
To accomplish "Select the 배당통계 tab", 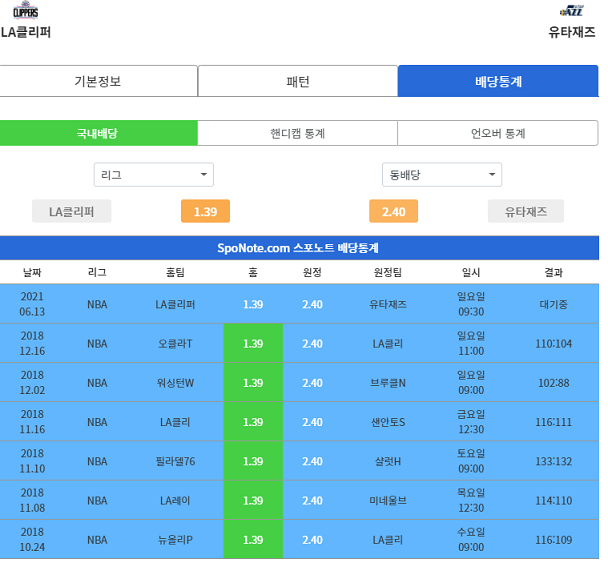I will (x=497, y=82).
